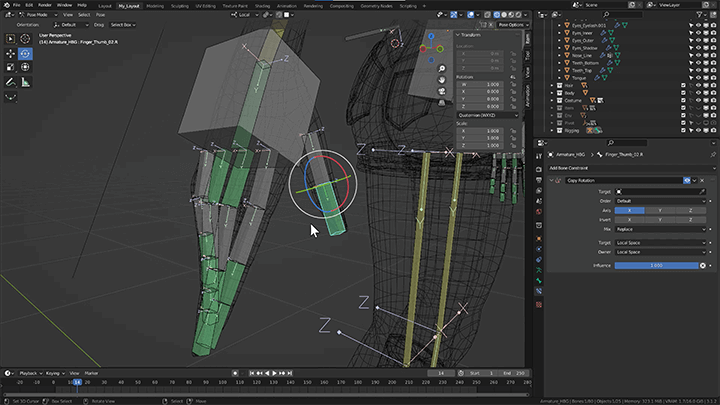Open the Orientation Default dropdown

(x=71, y=25)
